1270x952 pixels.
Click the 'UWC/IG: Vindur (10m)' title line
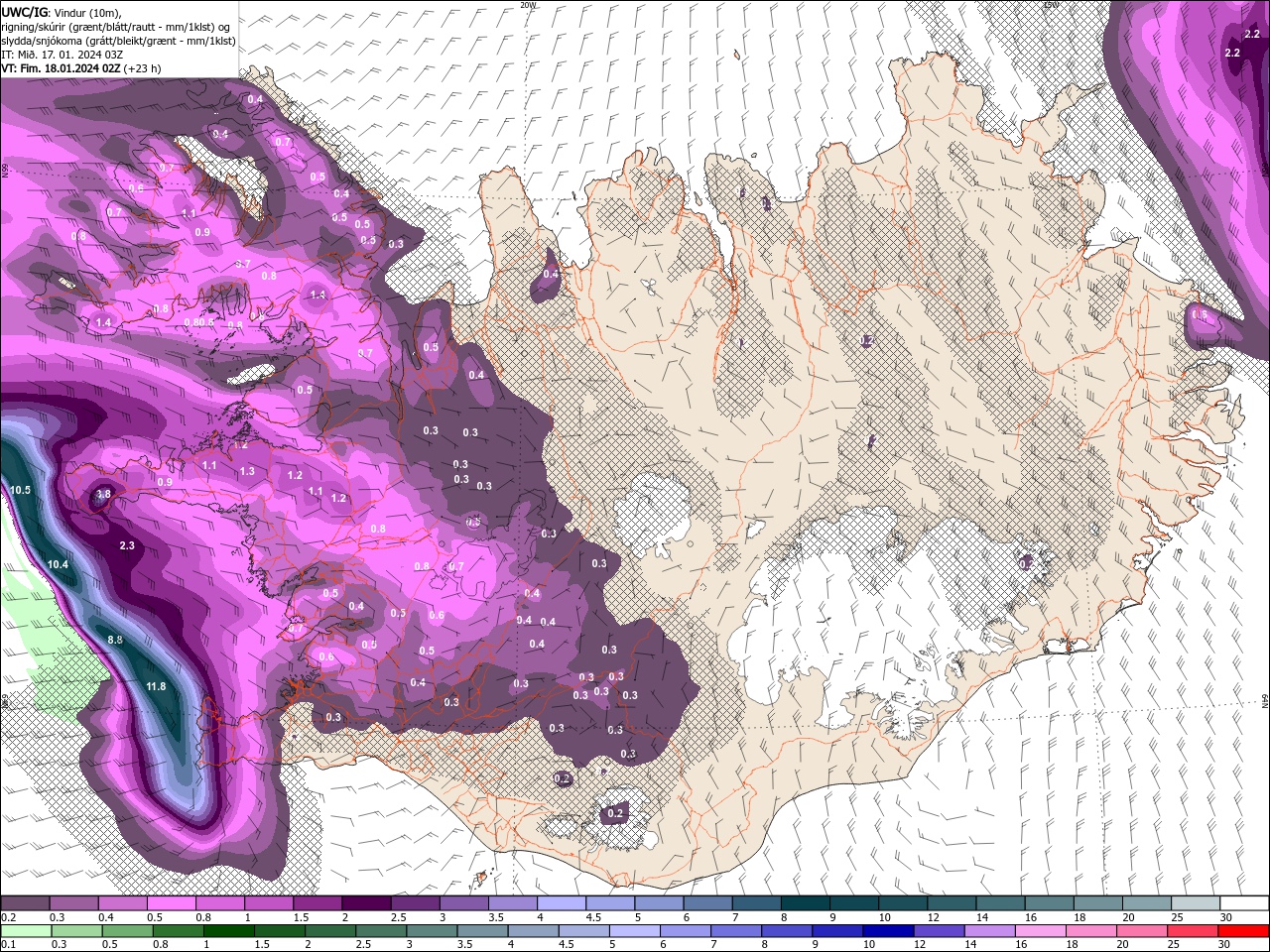point(62,12)
